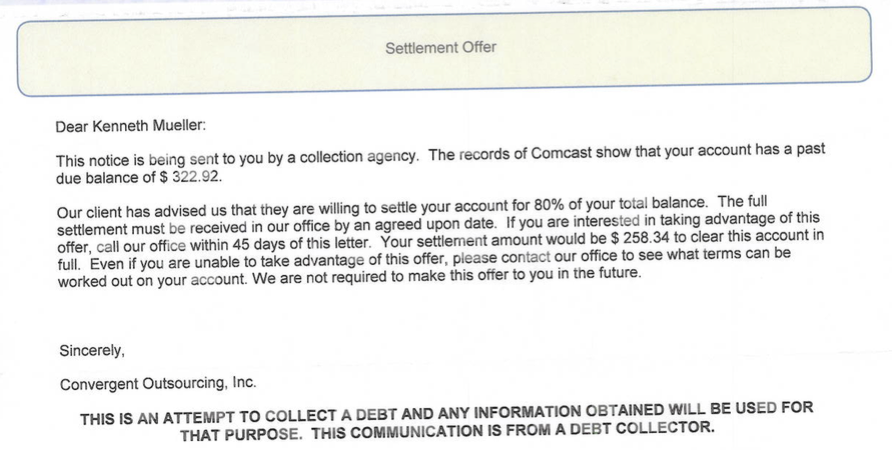Click the greeting 'Dear Kenneth Mueller'
This screenshot has height=450, width=892.
tap(131, 126)
